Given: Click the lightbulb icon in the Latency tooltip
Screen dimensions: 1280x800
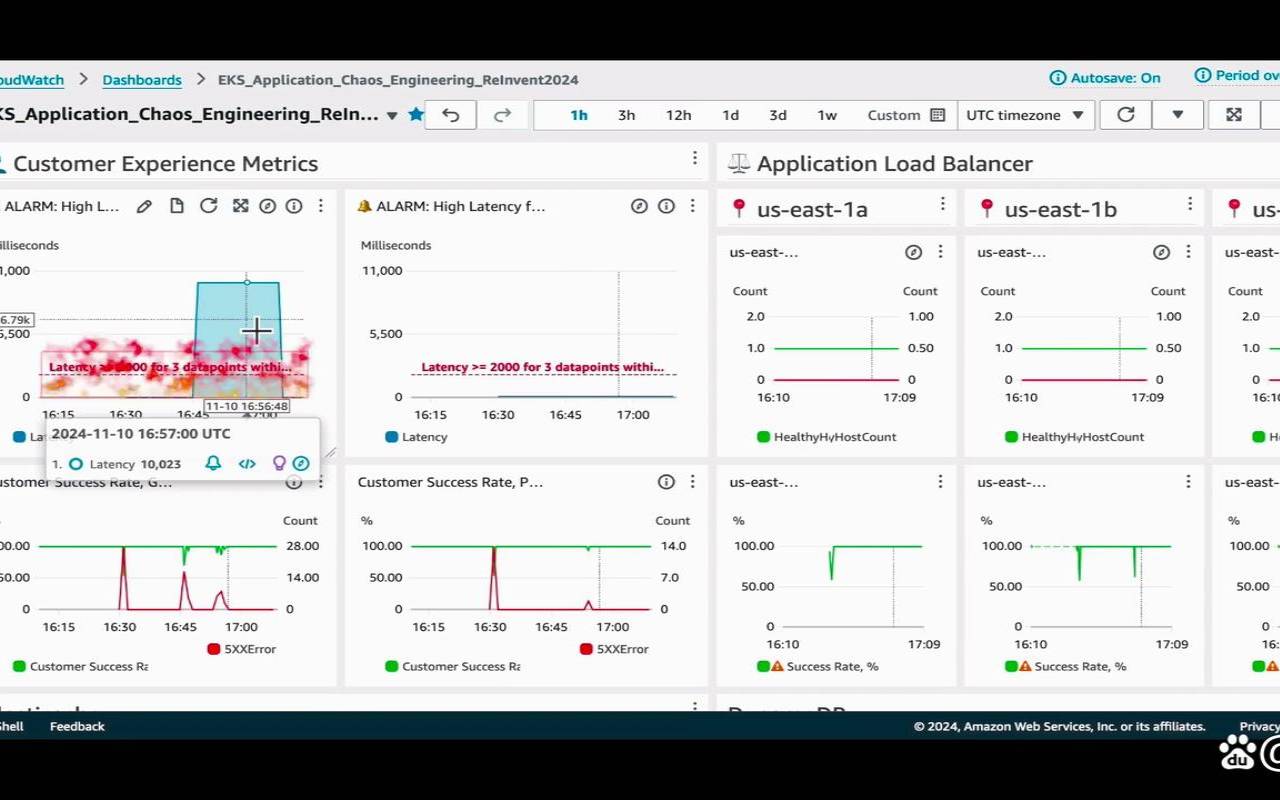Looking at the screenshot, I should [279, 463].
